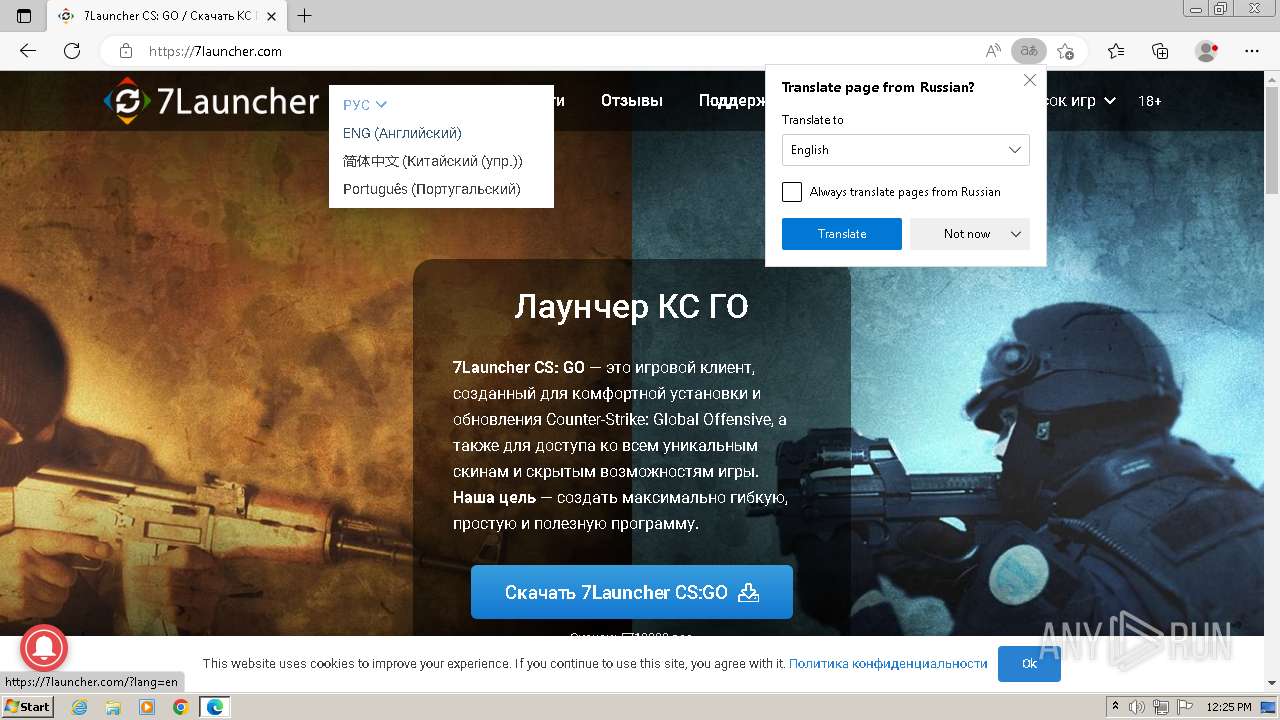Open the browser profile avatar
1280x720 pixels.
pyautogui.click(x=1207, y=51)
